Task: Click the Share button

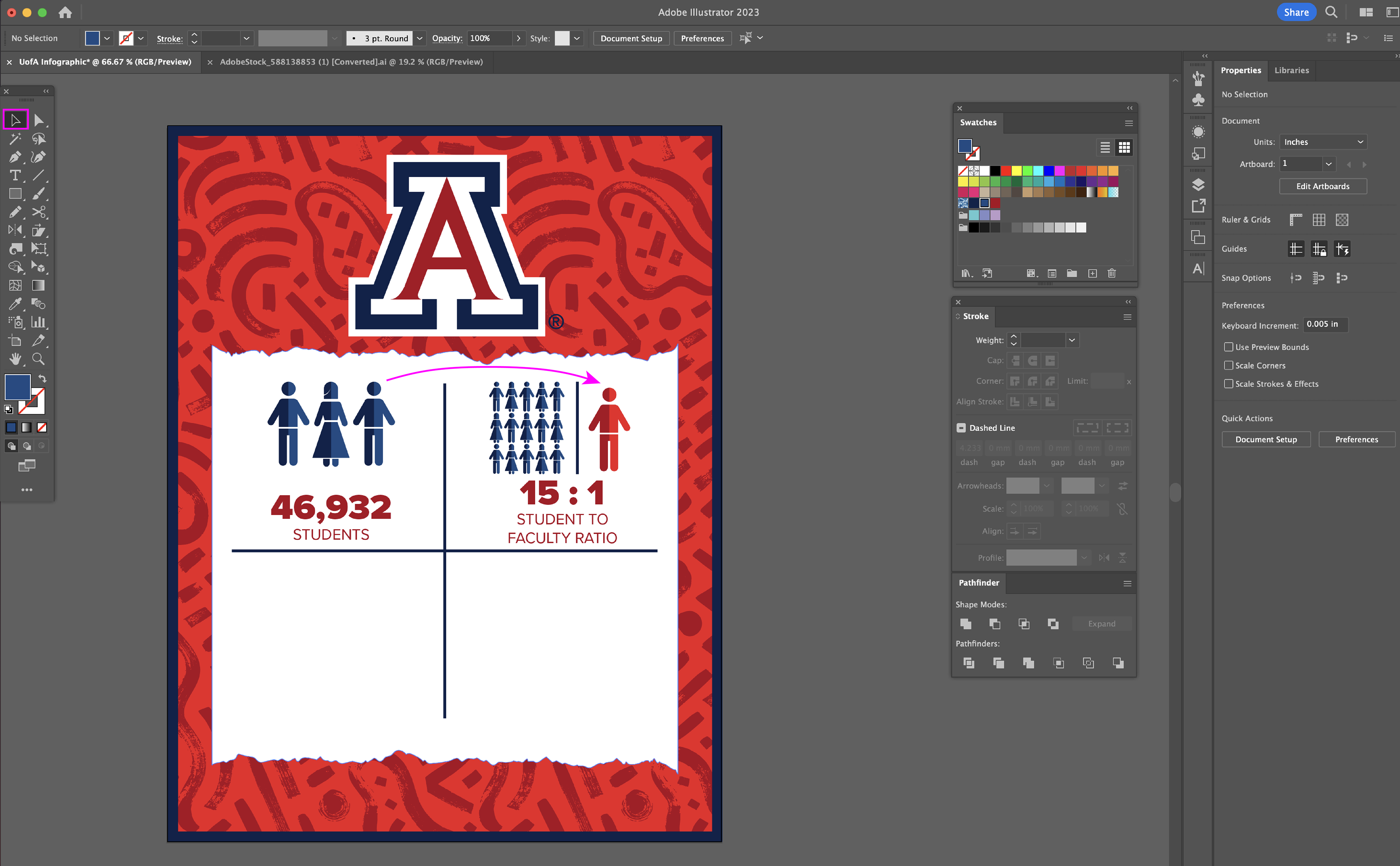Action: (1296, 12)
